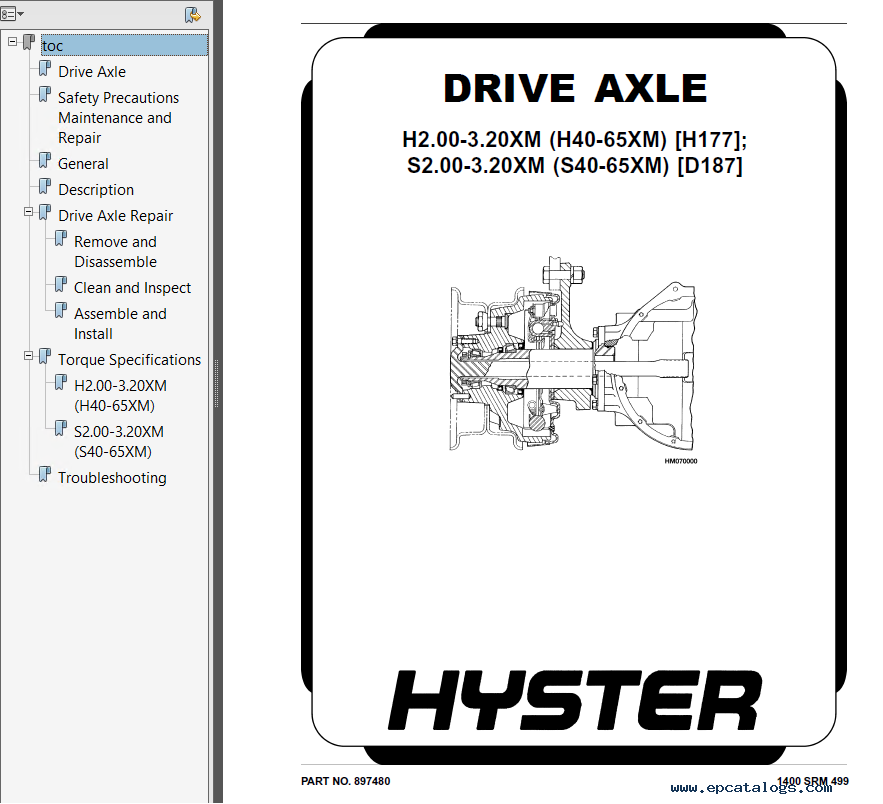Click the Safety Precautions bookmark icon
Screen dimensions: 883x804
coord(44,95)
